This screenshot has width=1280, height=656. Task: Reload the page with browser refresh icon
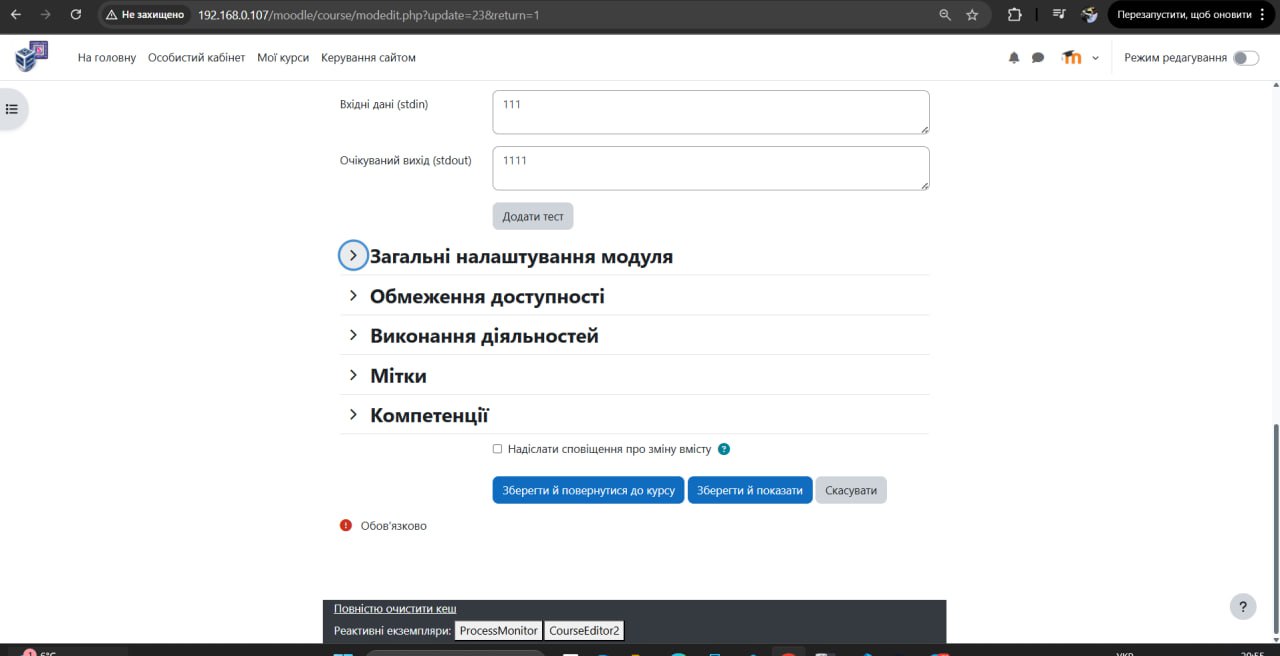pyautogui.click(x=76, y=15)
